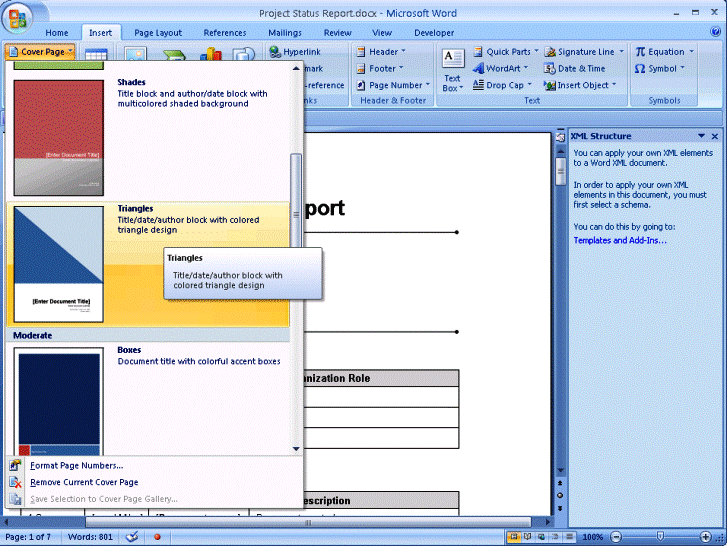This screenshot has height=546, width=727.
Task: Click the Text Box button
Action: (452, 70)
